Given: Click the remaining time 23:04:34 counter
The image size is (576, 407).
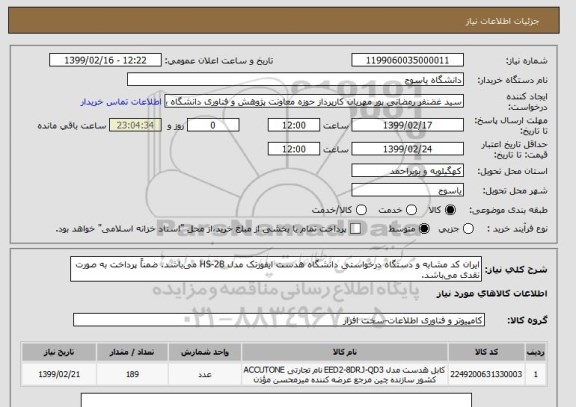Looking at the screenshot, I should pos(135,125).
